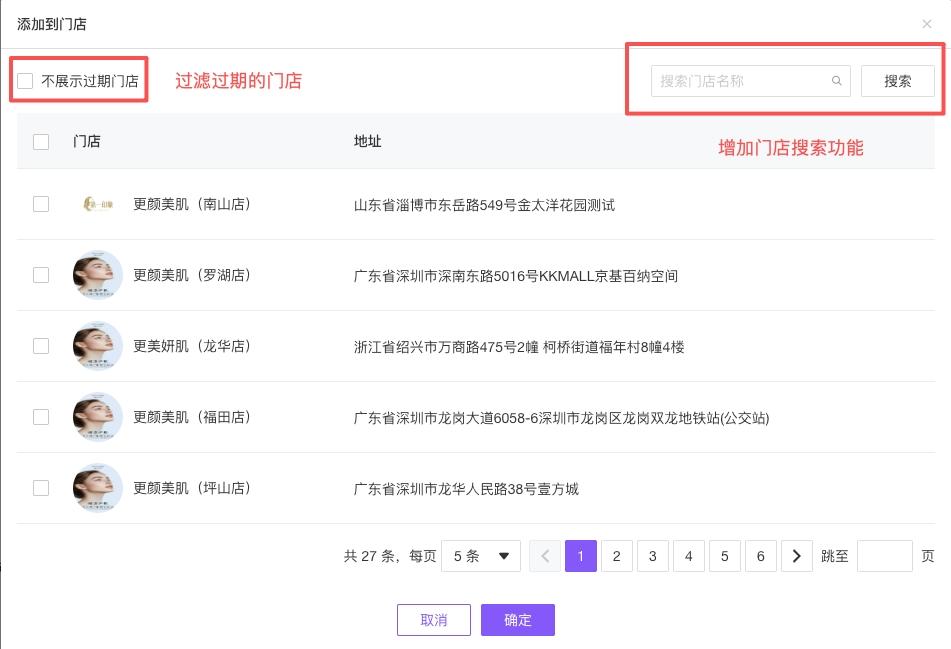This screenshot has height=649, width=951.
Task: Click address 山东省淄博市东岳路549号金太洋花园测试
Action: tap(484, 205)
